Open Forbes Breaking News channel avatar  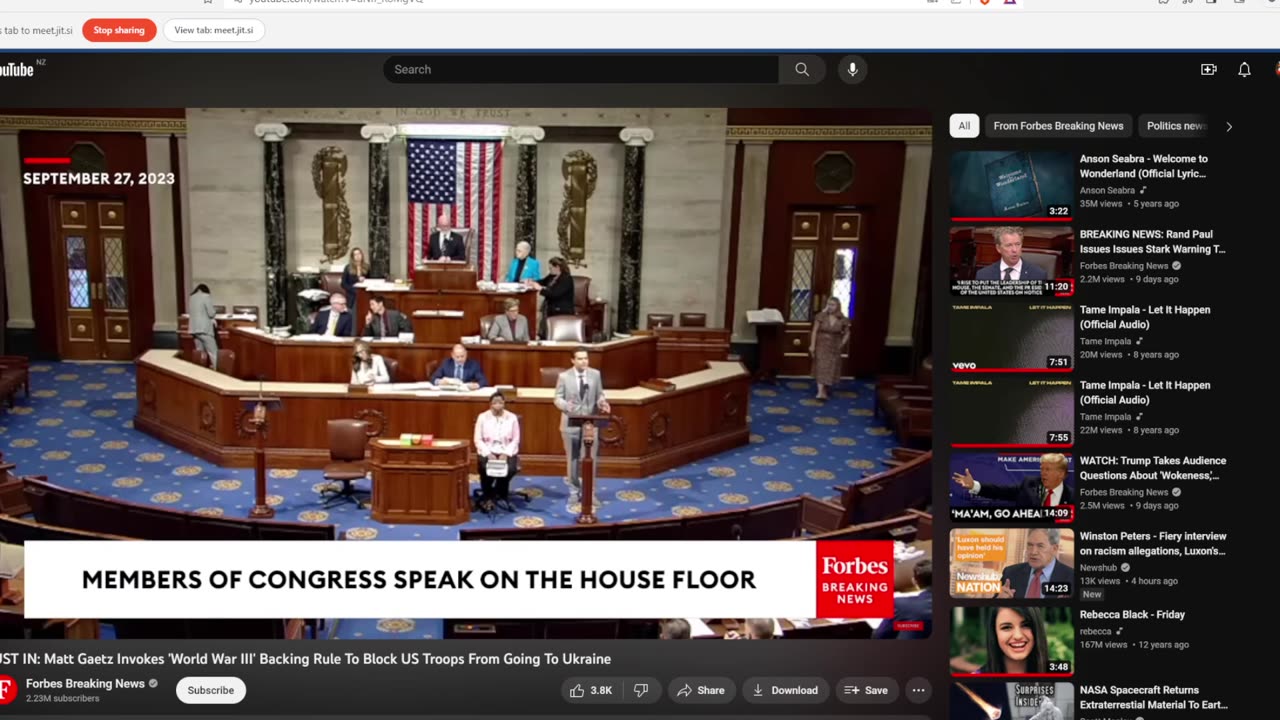6,690
